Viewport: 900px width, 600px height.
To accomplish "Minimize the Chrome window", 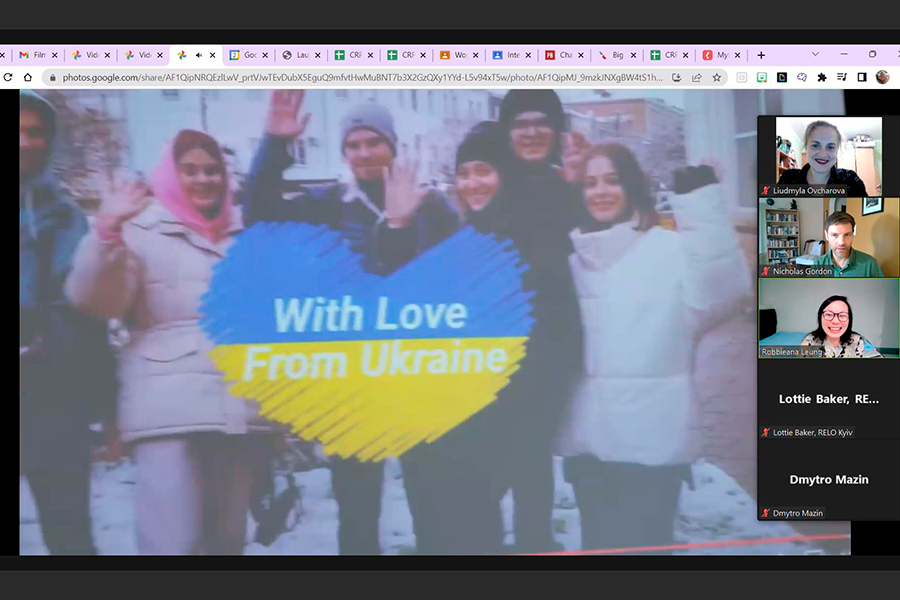I will pyautogui.click(x=844, y=54).
